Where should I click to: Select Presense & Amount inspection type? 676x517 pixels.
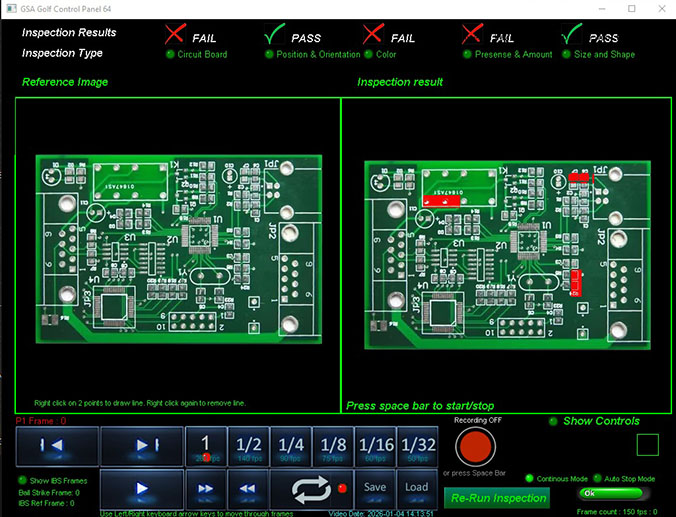click(x=467, y=55)
